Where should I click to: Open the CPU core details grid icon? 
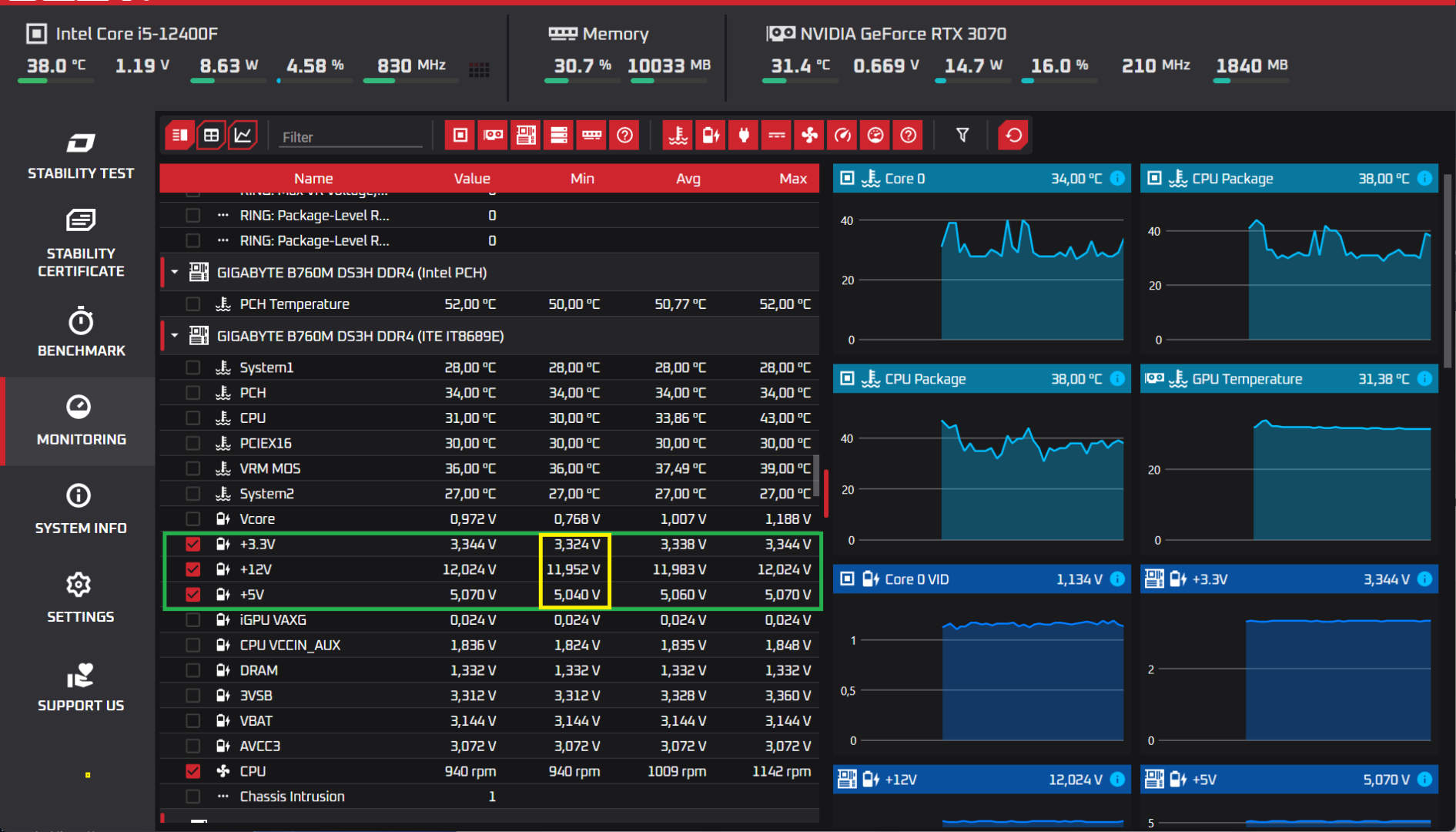coord(479,70)
